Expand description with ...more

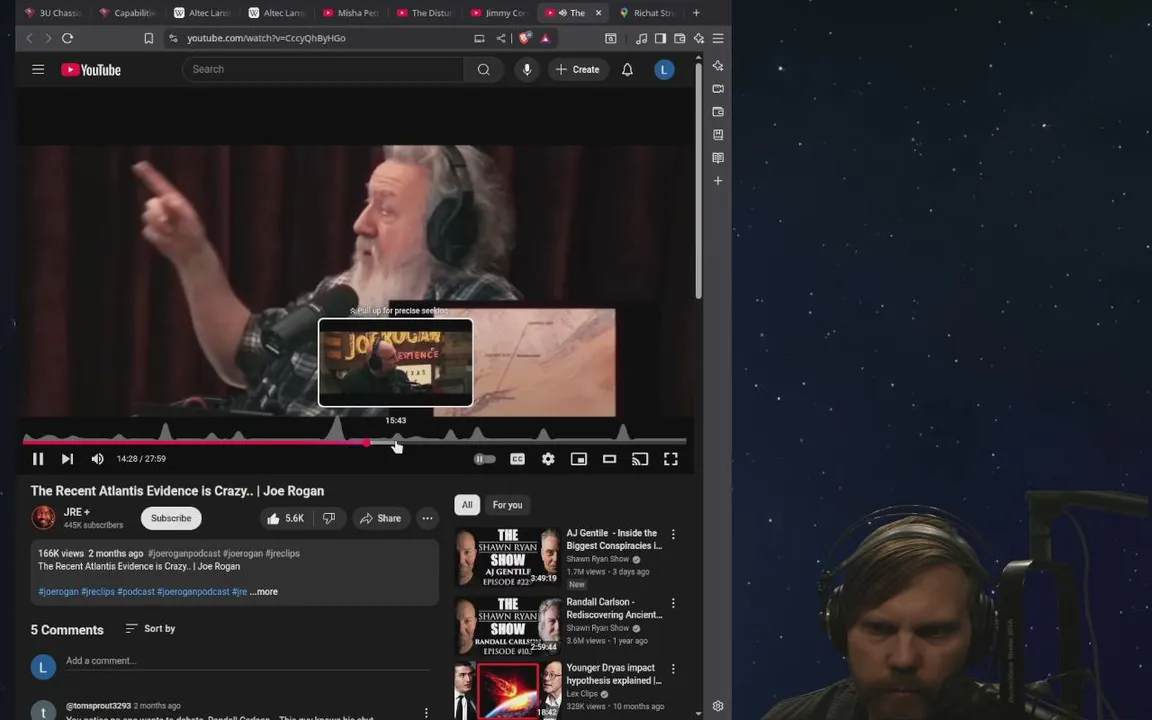tap(264, 592)
